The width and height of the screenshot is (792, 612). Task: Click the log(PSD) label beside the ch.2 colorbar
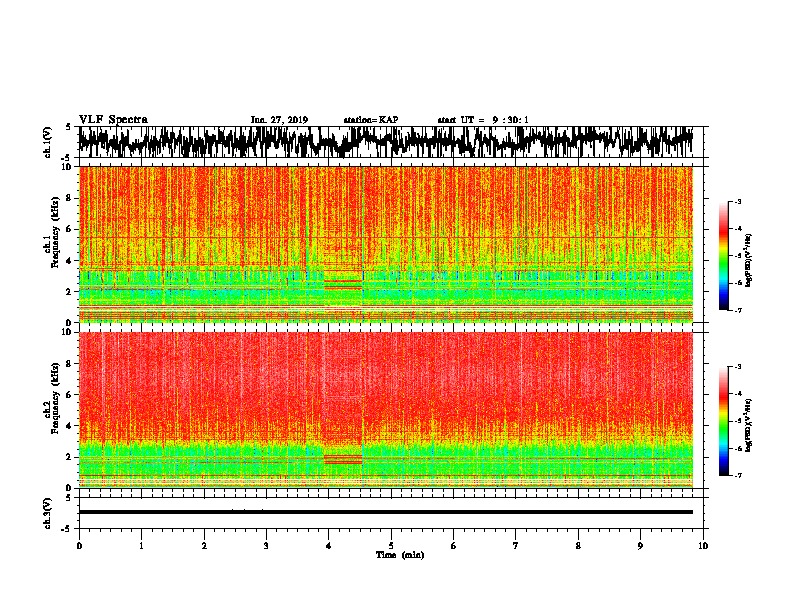[749, 425]
